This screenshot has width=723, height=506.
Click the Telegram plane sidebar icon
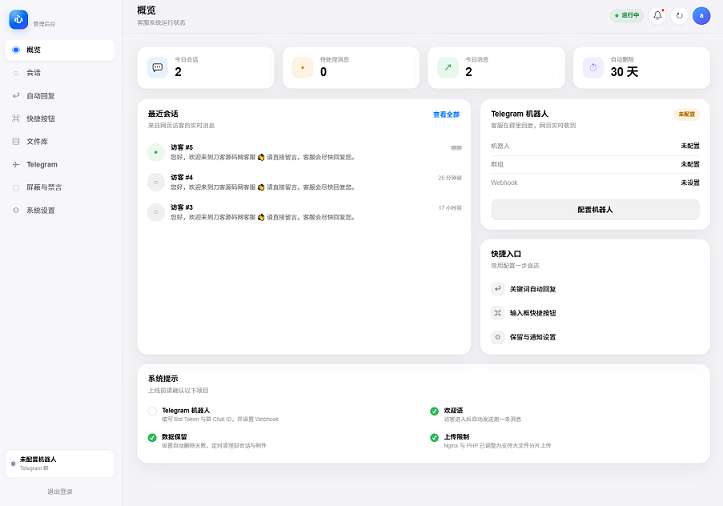click(16, 164)
